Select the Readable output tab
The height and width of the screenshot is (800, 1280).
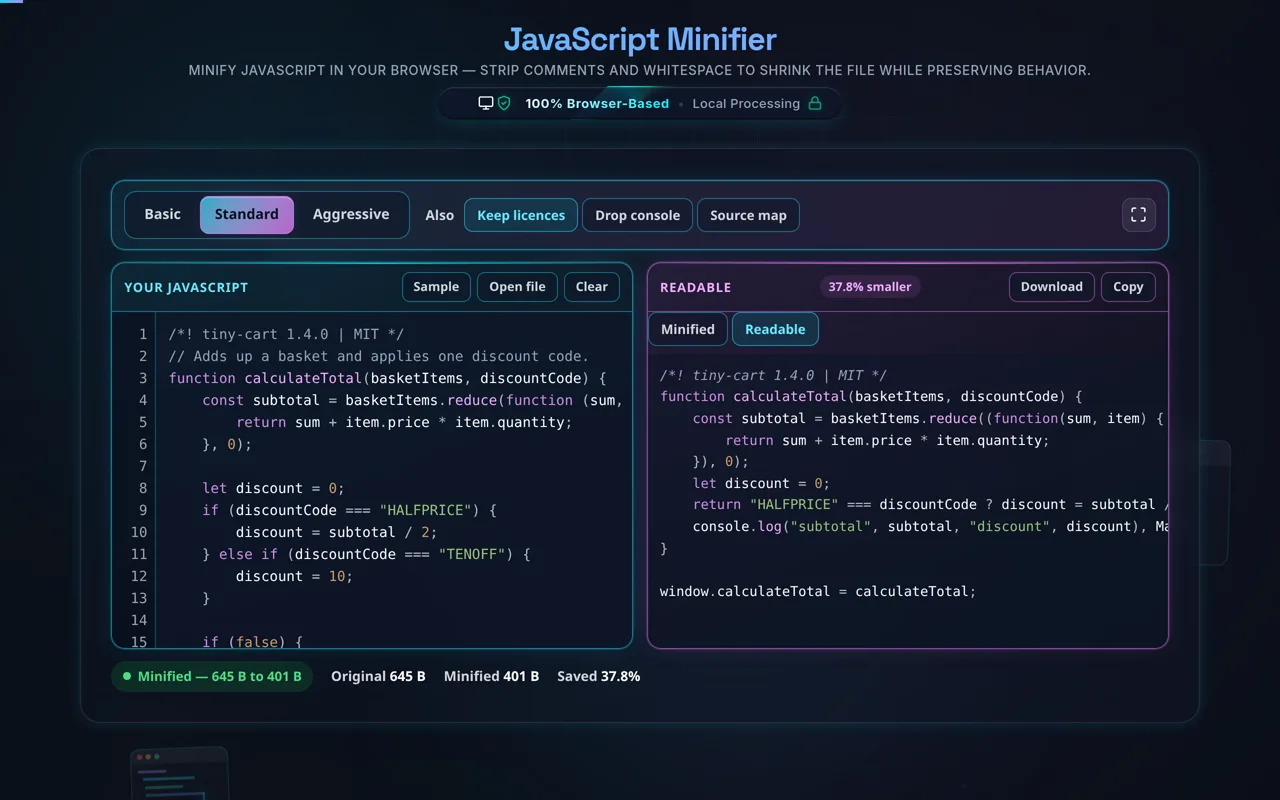pyautogui.click(x=775, y=329)
